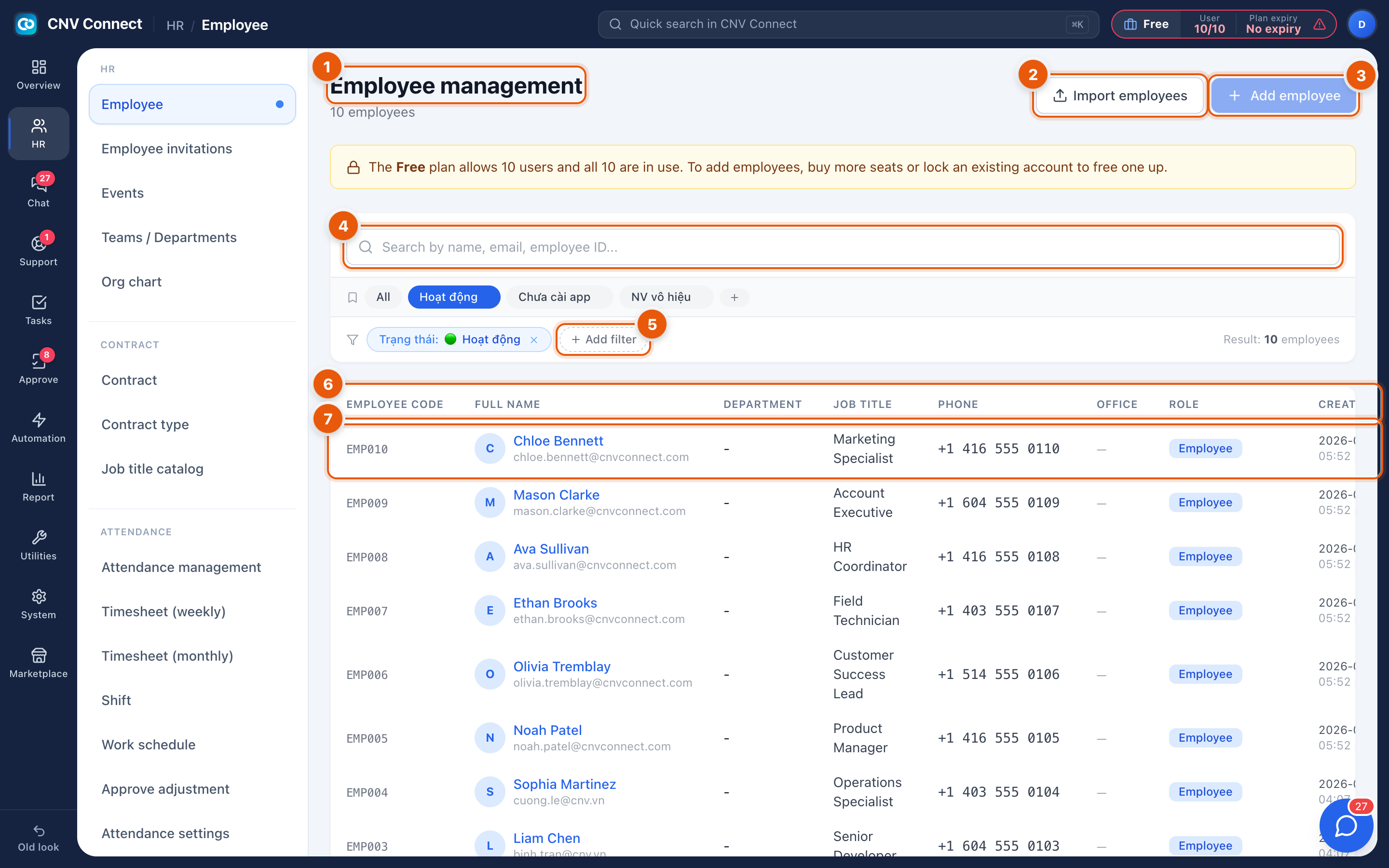Select the NV vô hiệu tab
The width and height of the screenshot is (1389, 868).
pos(666,297)
